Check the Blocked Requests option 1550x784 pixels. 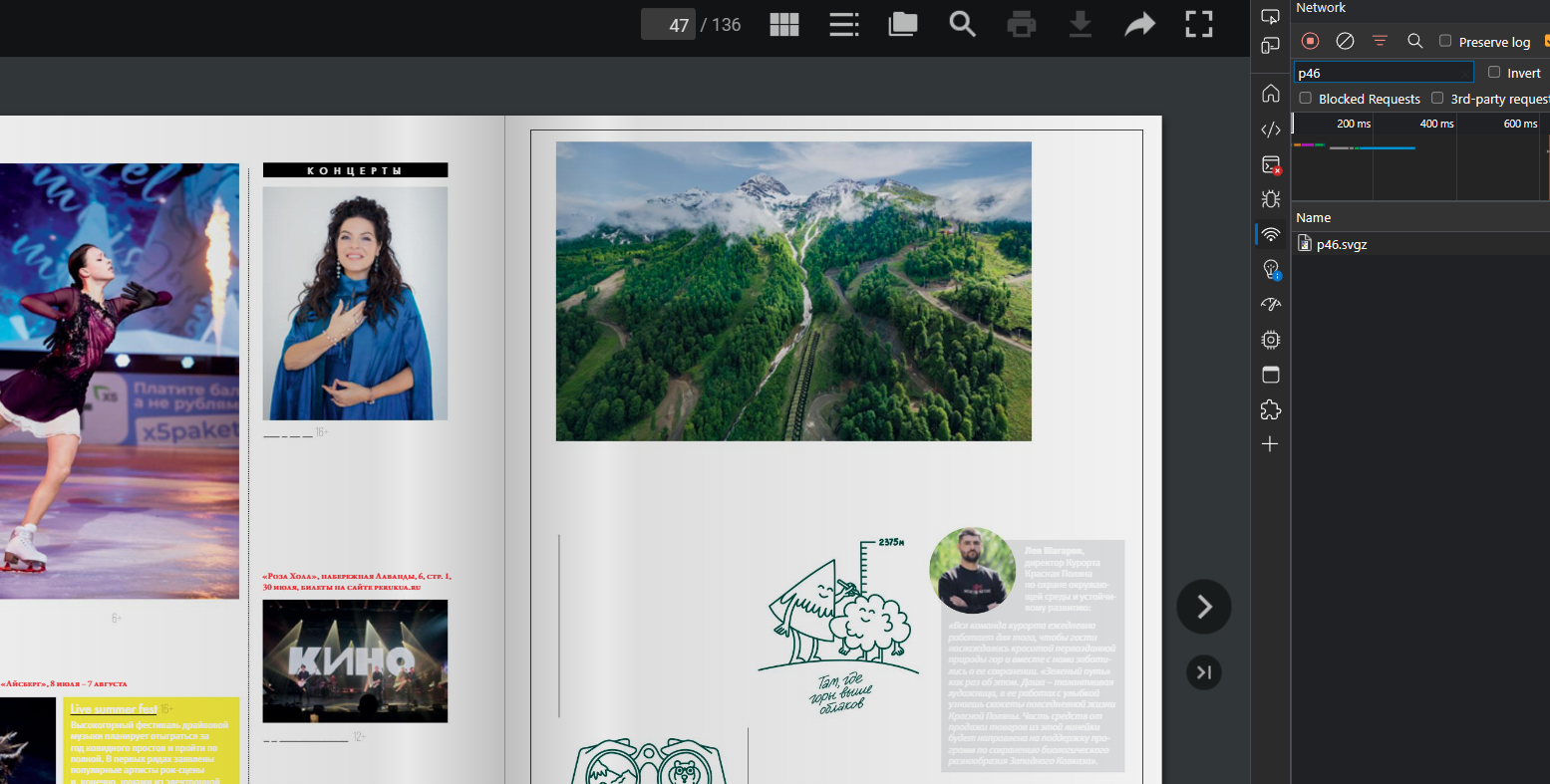pos(1306,98)
